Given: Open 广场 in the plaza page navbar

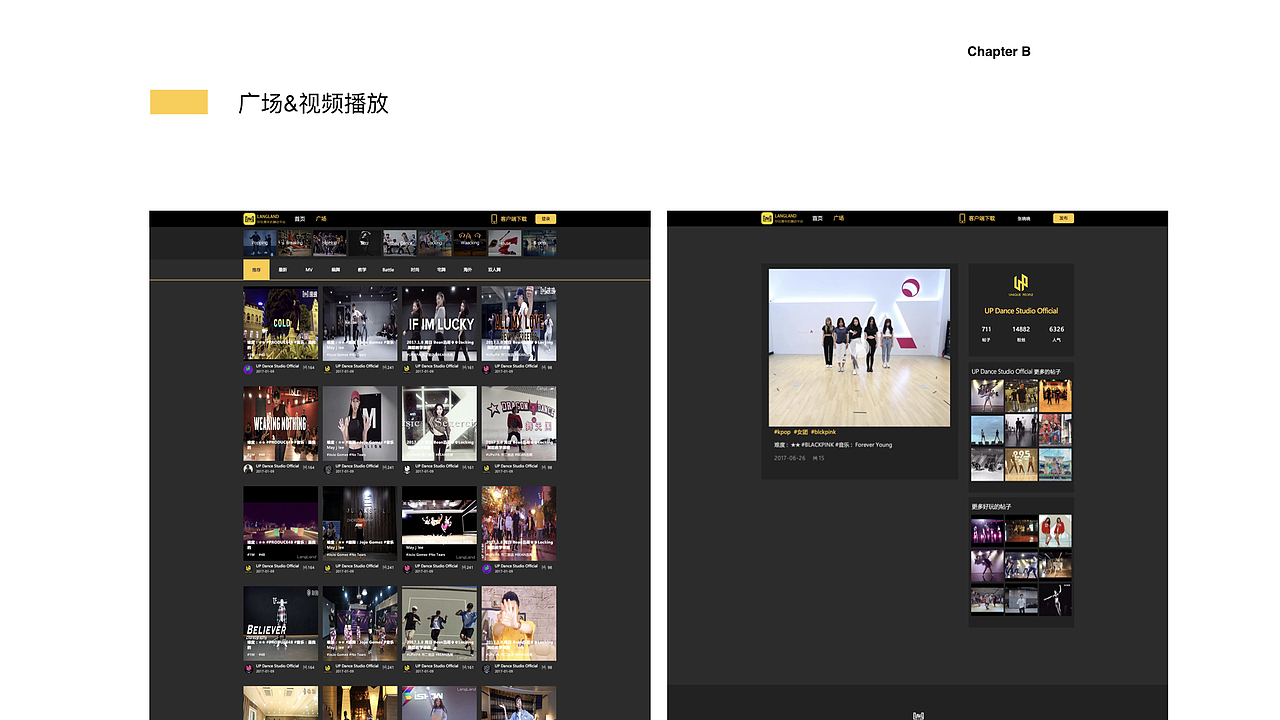Looking at the screenshot, I should [321, 218].
